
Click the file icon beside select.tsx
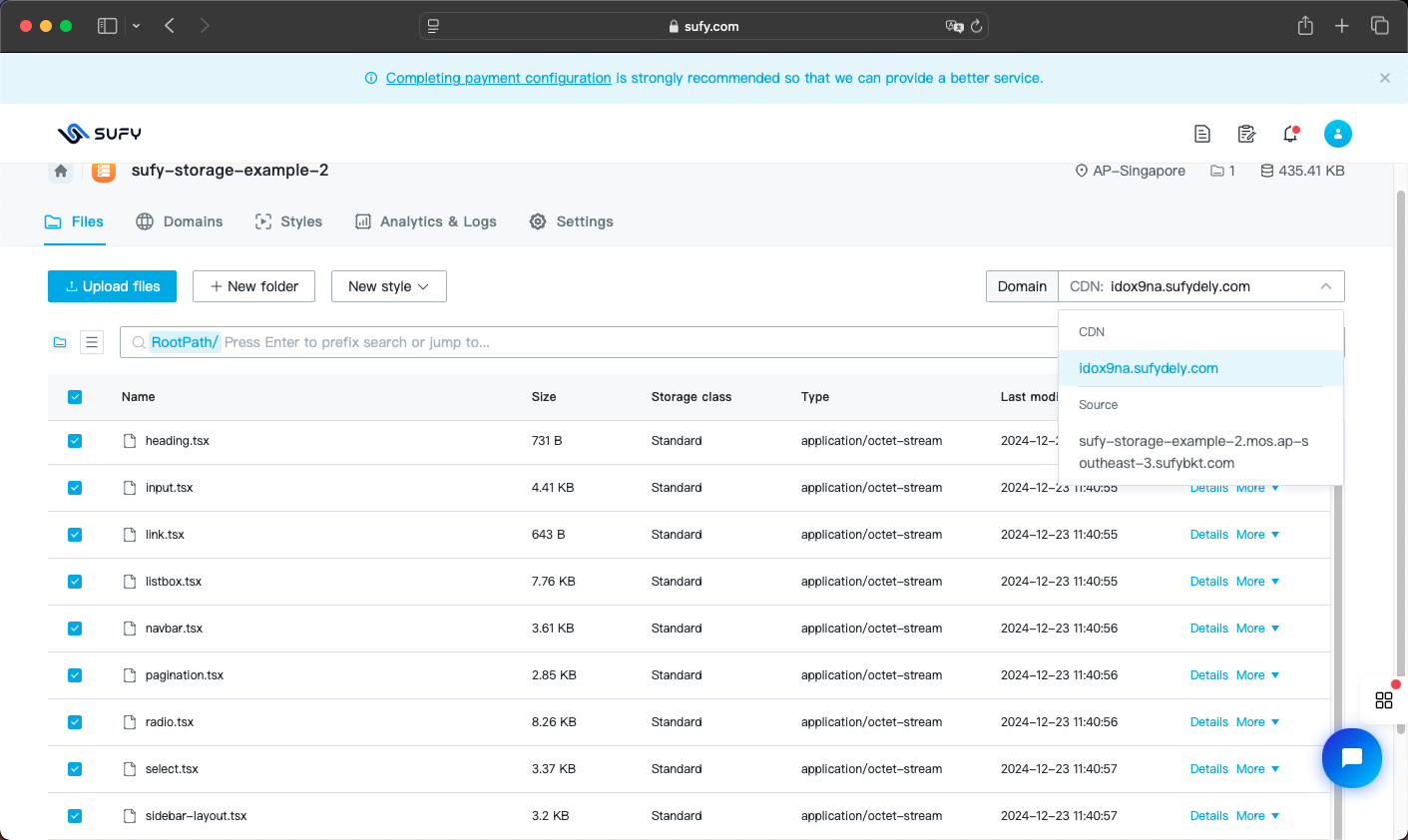pyautogui.click(x=130, y=769)
